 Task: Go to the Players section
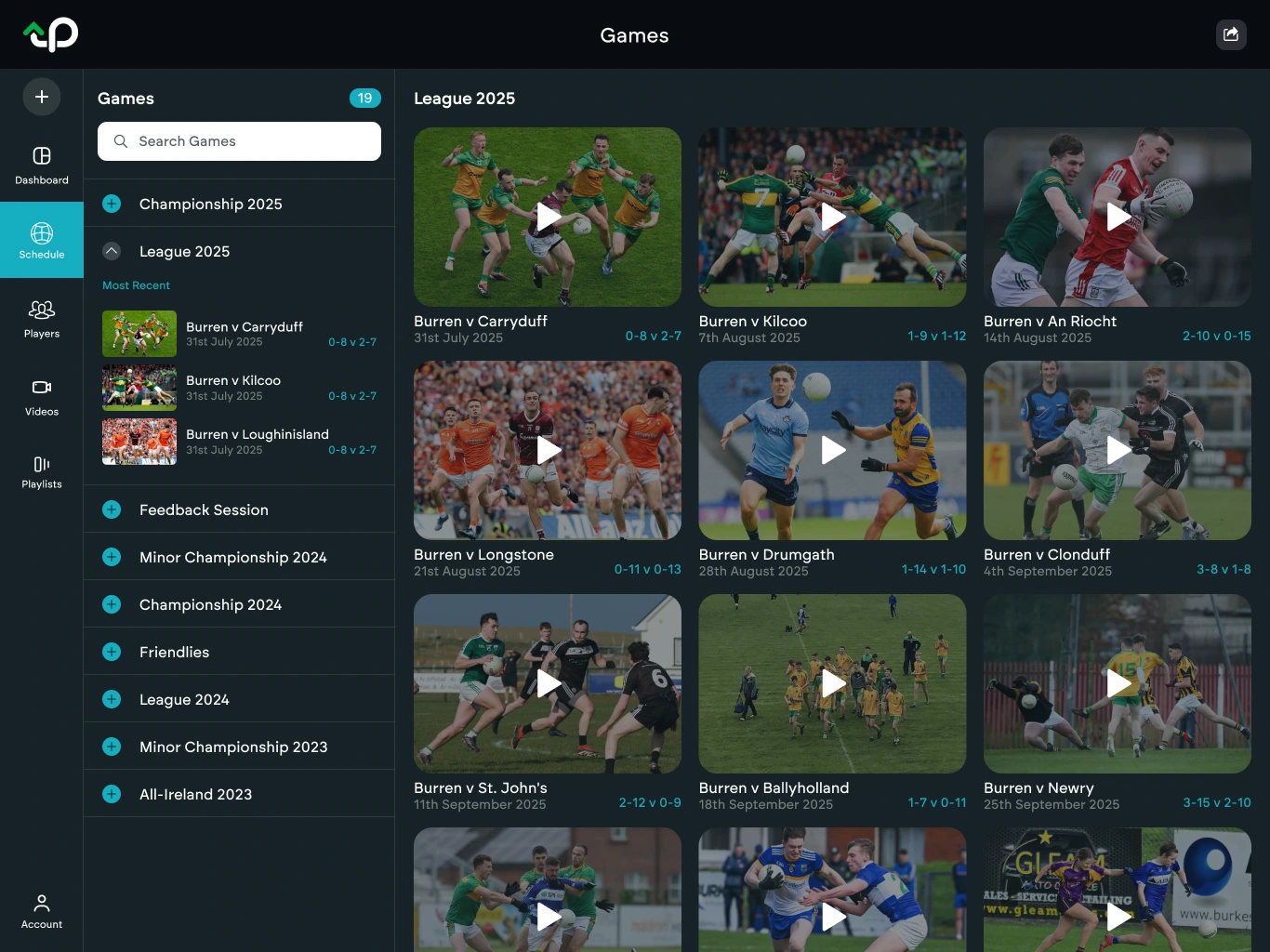42,318
